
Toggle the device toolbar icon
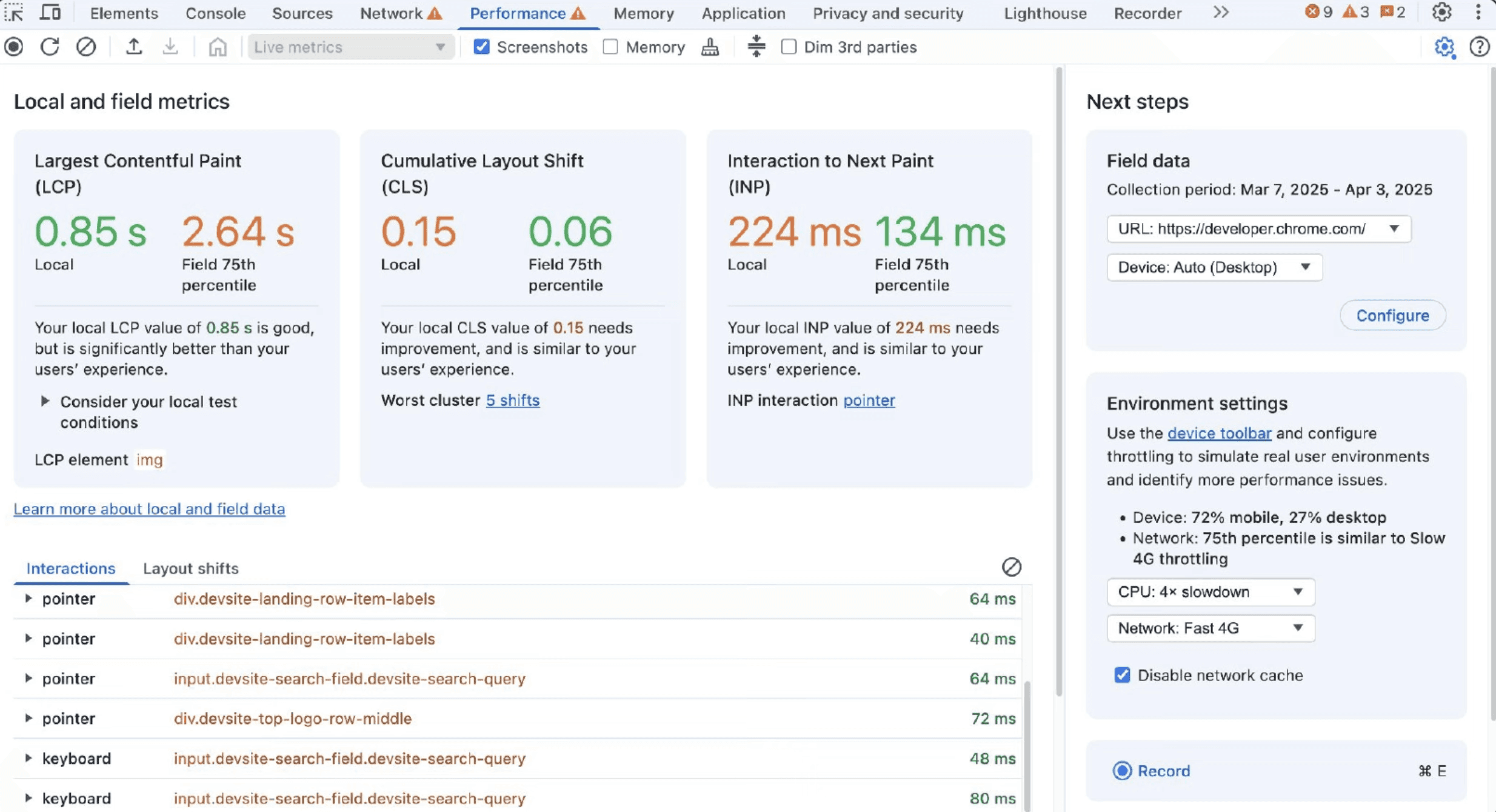(50, 13)
